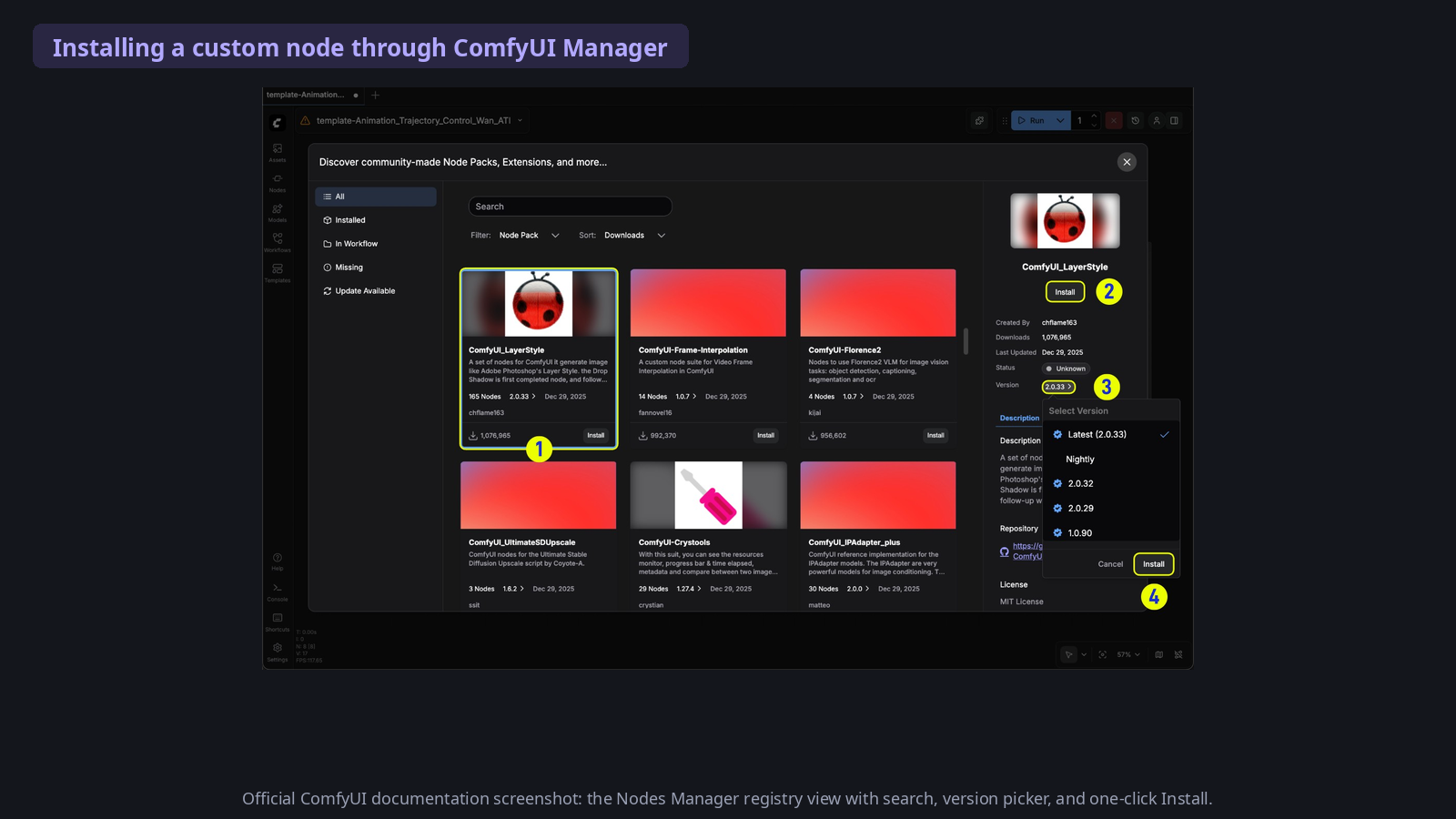Open version 2.0.33 selector on ComfyUI_LayerStyle card
This screenshot has width=1456, height=819.
tap(522, 397)
